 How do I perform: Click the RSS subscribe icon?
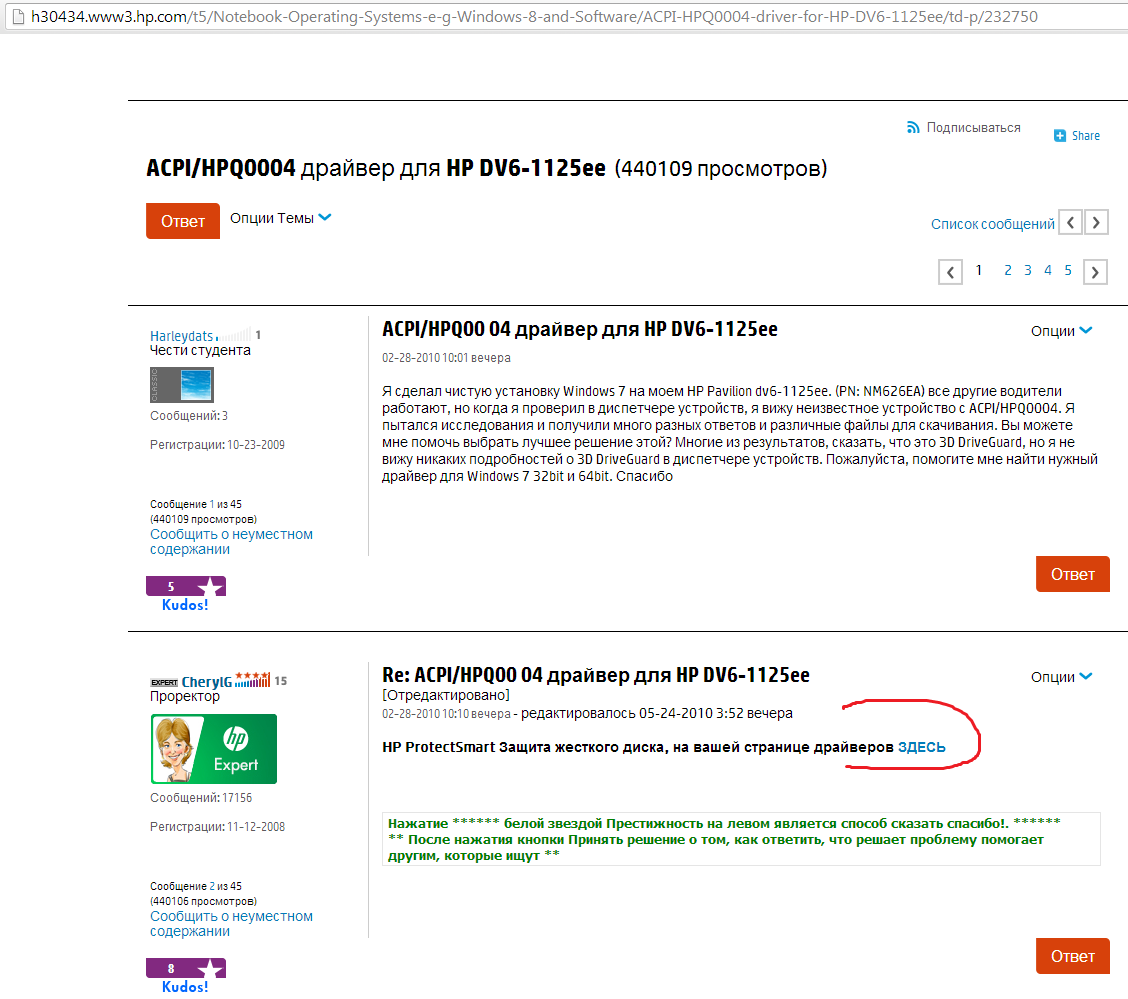[913, 127]
